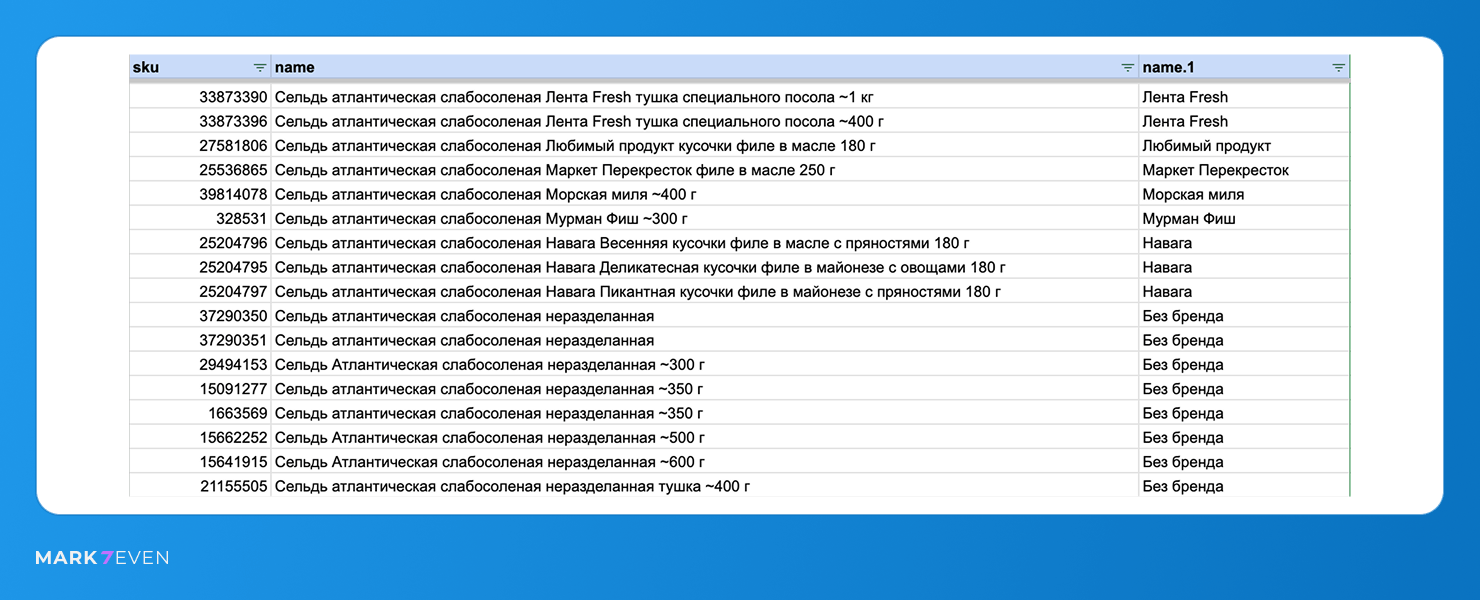Open the filter icon in name header

(x=1128, y=68)
